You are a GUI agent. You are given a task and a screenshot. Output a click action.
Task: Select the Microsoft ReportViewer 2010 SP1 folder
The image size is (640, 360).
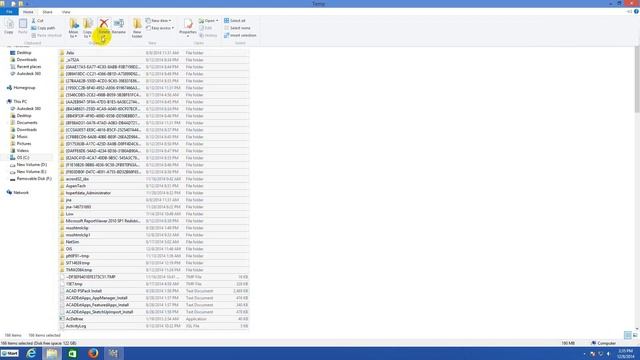click(154, 221)
